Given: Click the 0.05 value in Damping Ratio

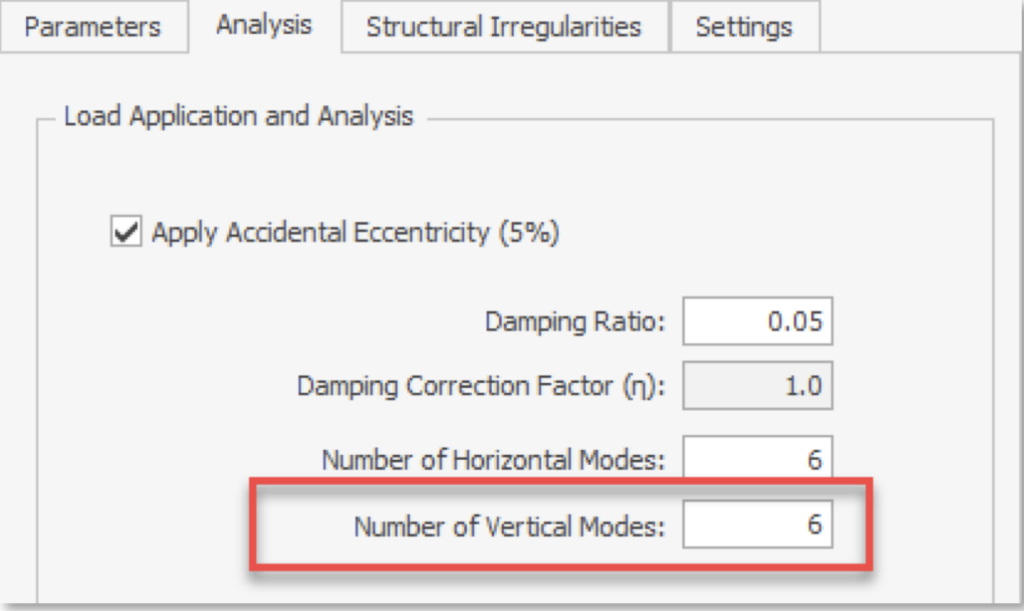Looking at the screenshot, I should pos(796,322).
